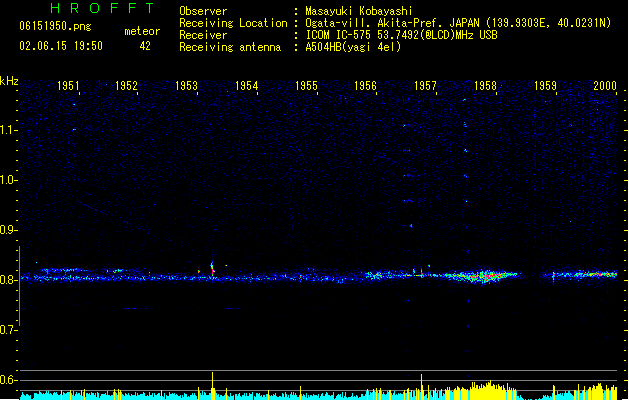This screenshot has width=629, height=400.
Task: Click the 2000 time marker
Action: (605, 86)
